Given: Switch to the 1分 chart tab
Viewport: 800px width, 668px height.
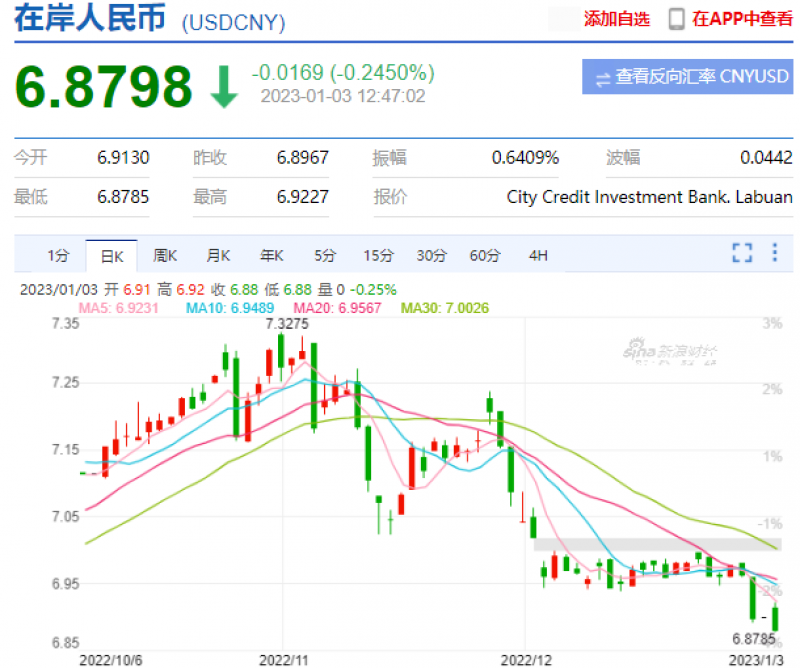Looking at the screenshot, I should pos(58,255).
